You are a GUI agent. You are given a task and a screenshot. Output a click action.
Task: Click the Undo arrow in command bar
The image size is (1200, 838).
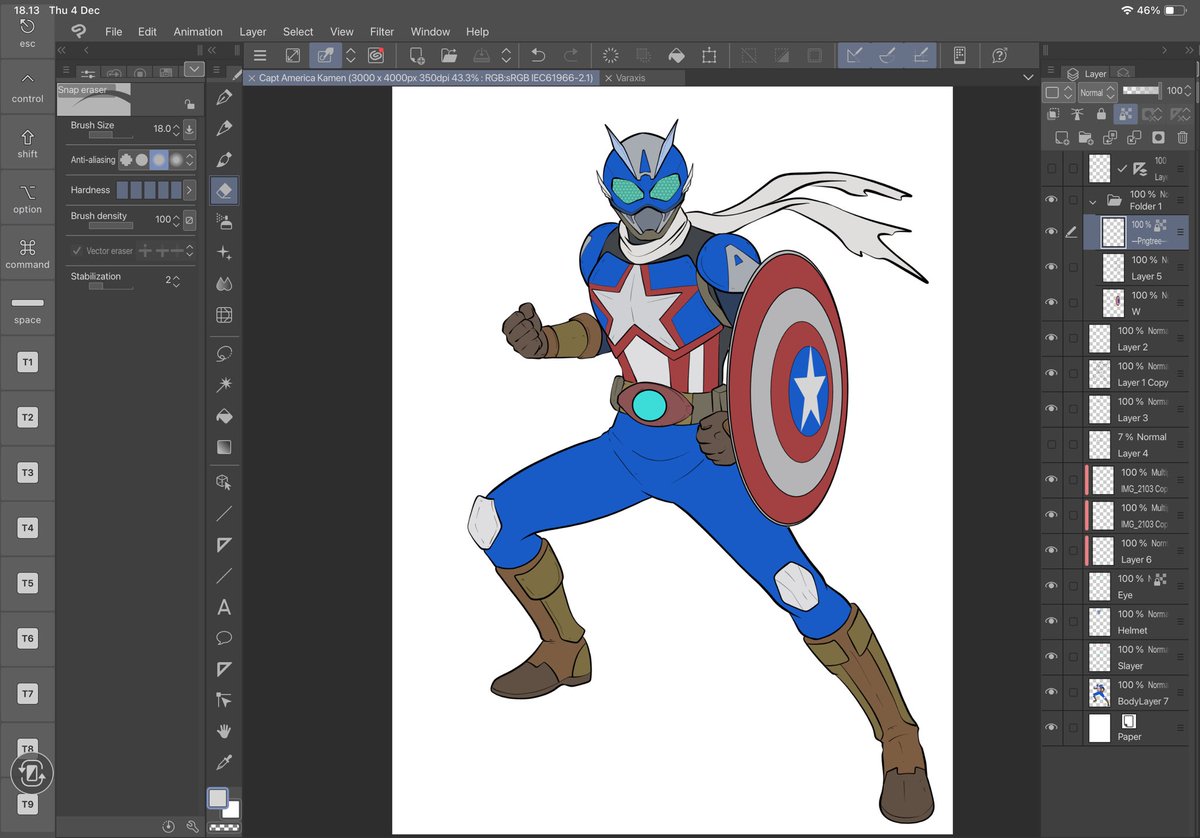coord(538,56)
